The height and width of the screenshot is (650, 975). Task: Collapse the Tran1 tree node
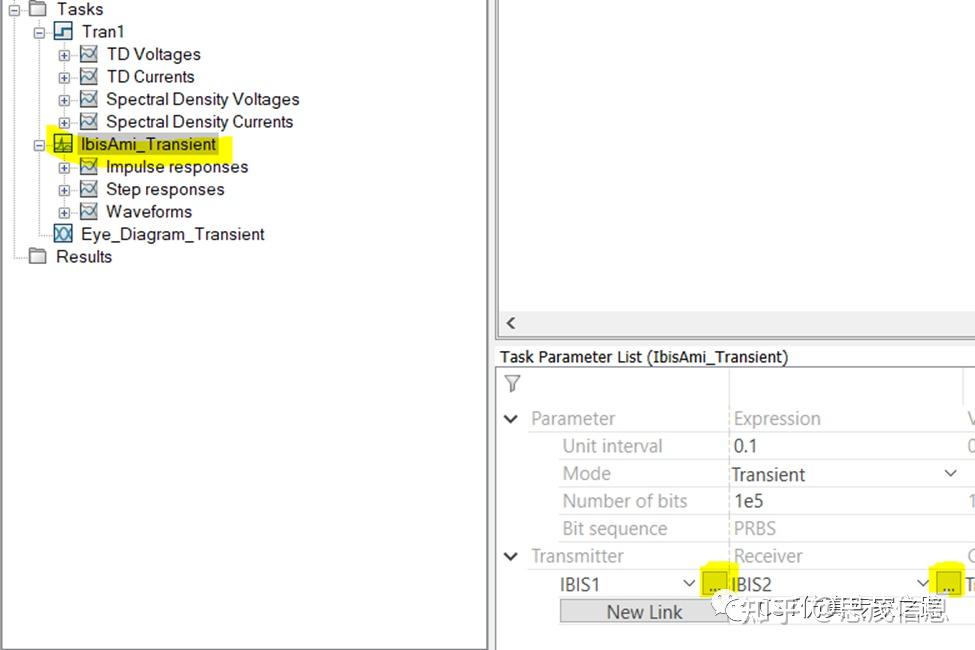39,32
